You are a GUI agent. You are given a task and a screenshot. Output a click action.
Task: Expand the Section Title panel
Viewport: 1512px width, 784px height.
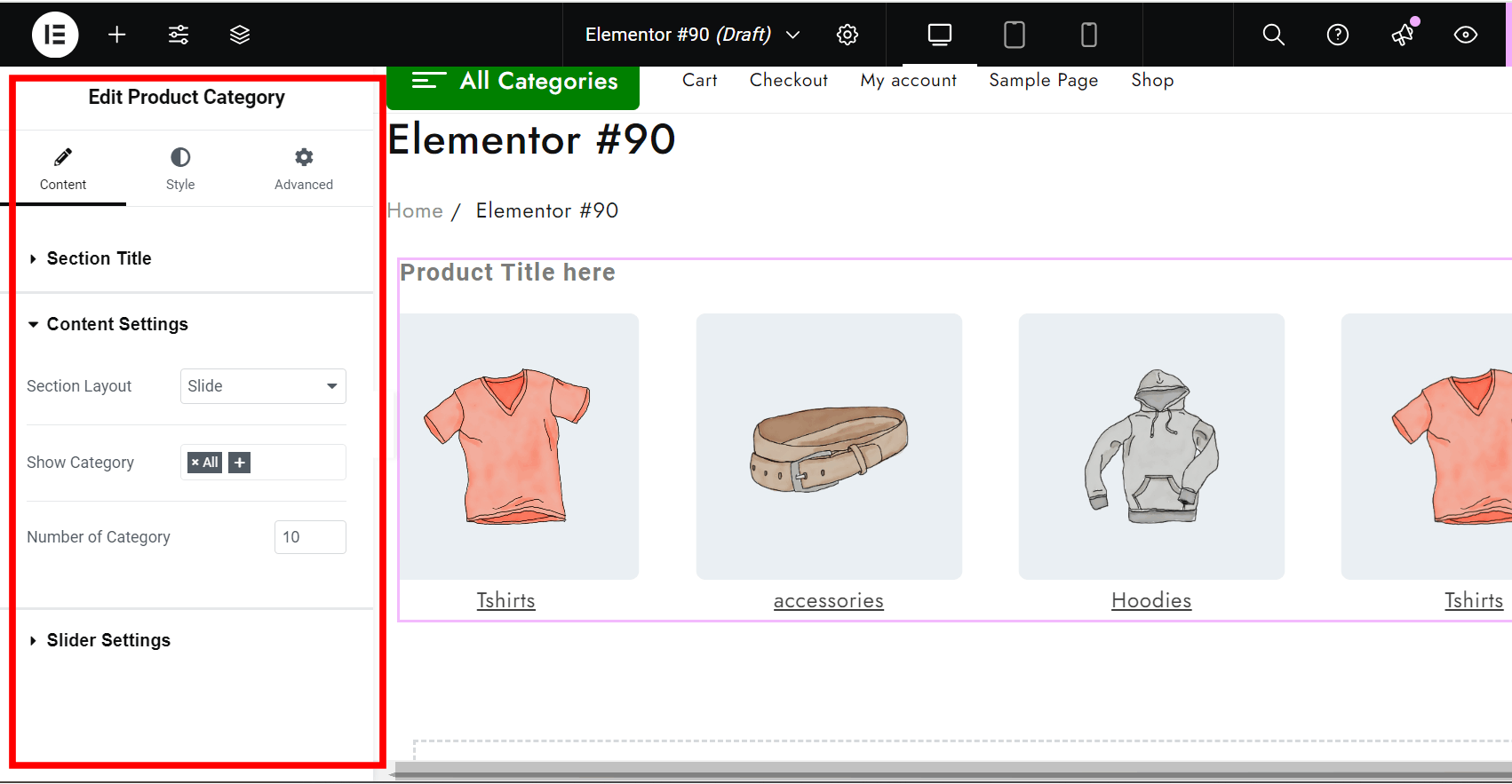click(99, 258)
